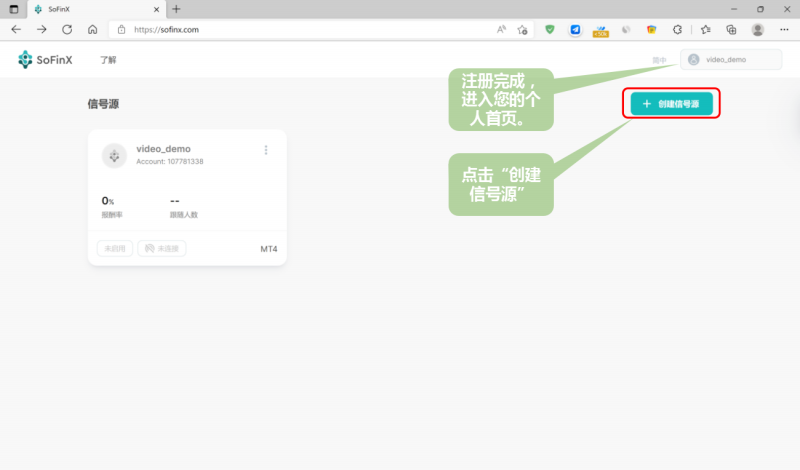Image resolution: width=800 pixels, height=470 pixels.
Task: Add this page to favorites star icon
Action: click(x=522, y=30)
